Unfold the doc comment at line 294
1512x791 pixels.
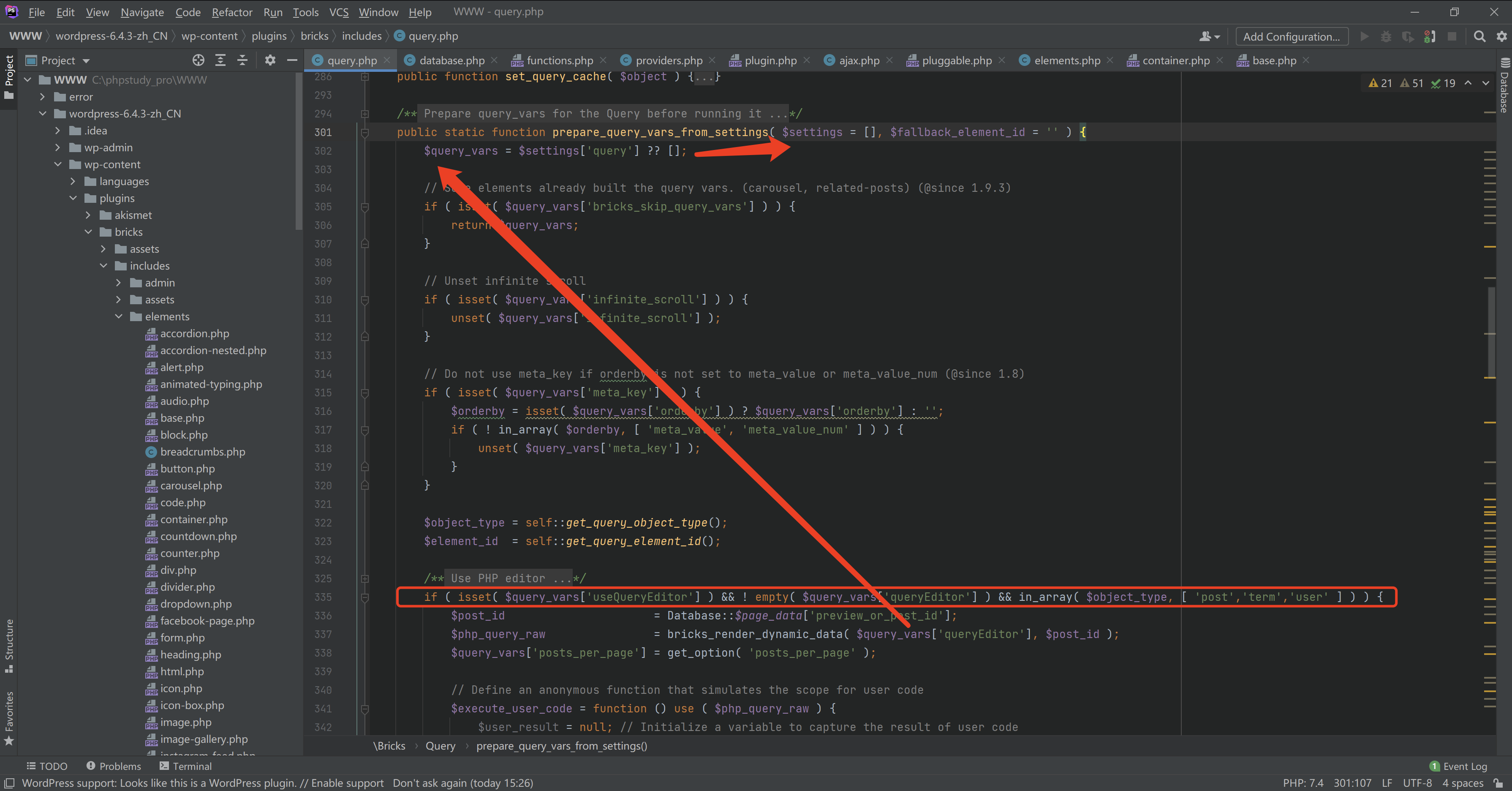coord(364,114)
